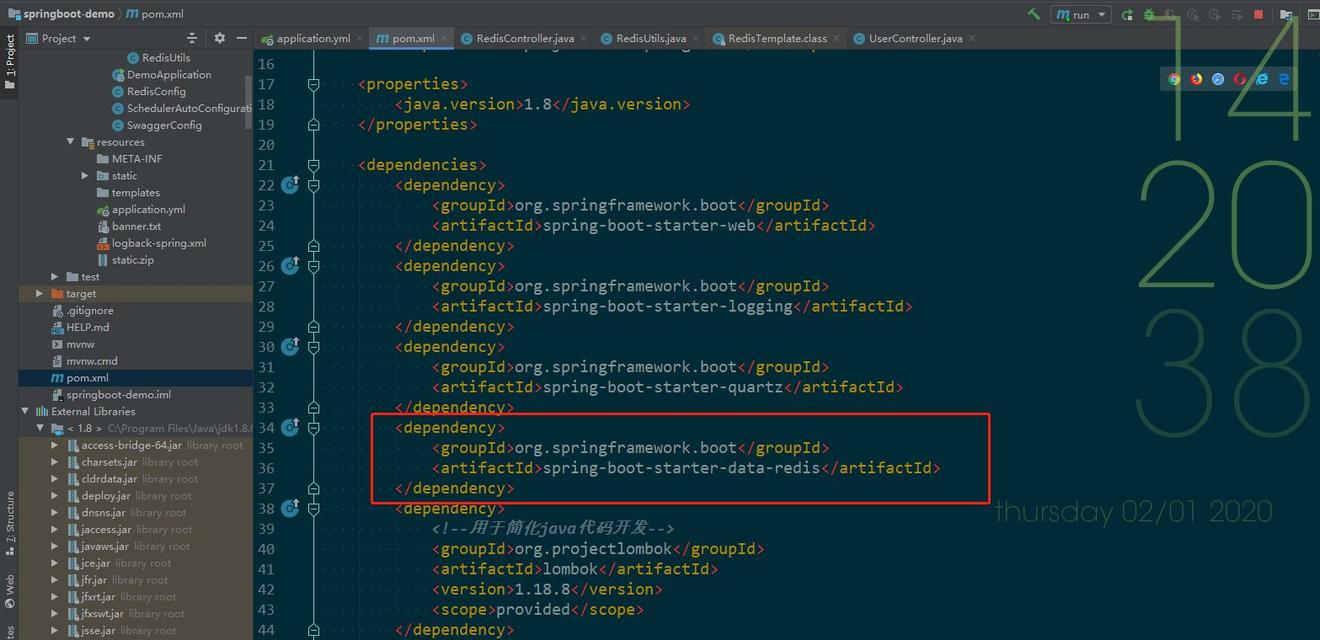Click the Opera browser icon

point(1240,79)
